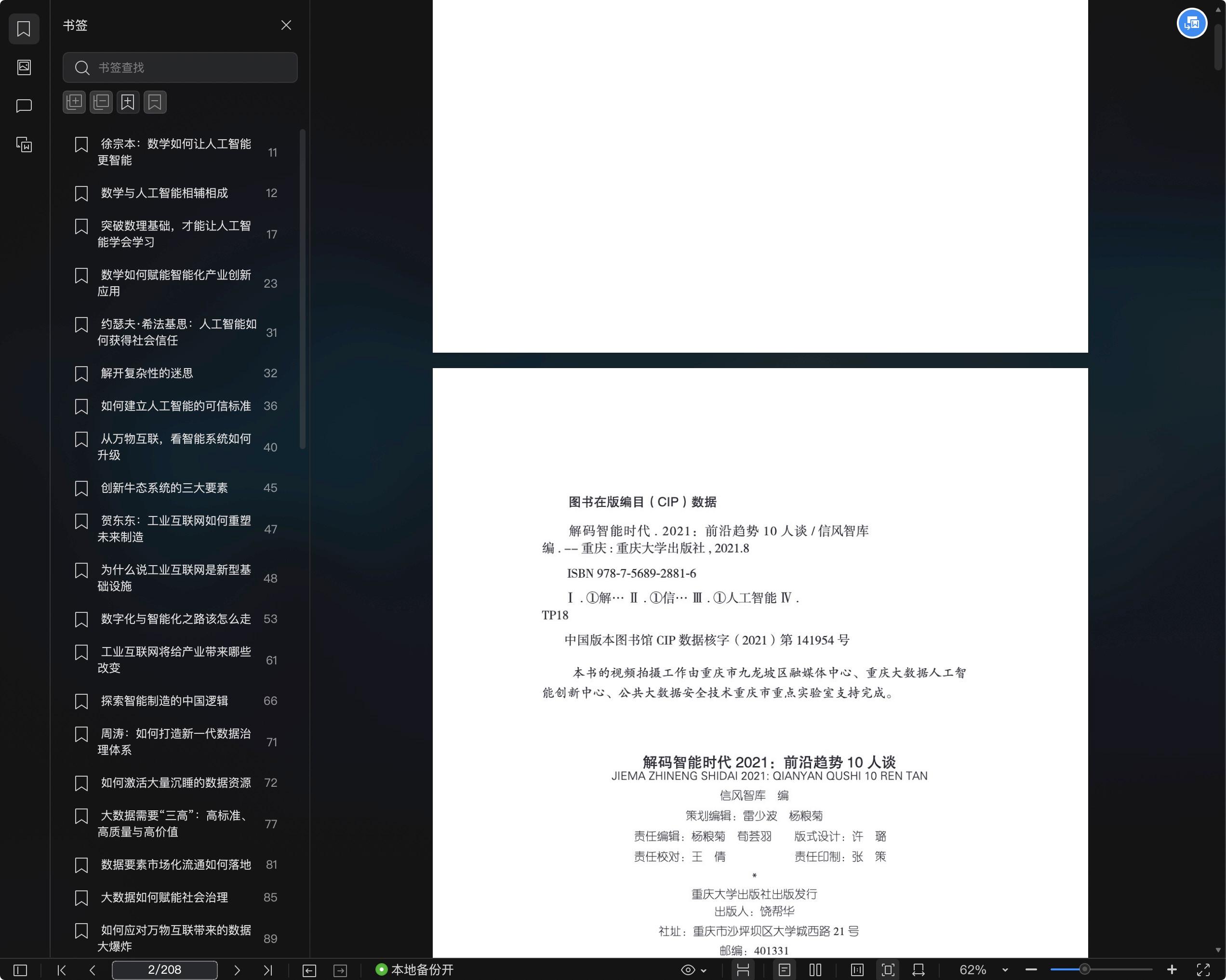Open the convert-to-Word panel icon in sidebar
This screenshot has height=980, width=1226.
pos(24,145)
